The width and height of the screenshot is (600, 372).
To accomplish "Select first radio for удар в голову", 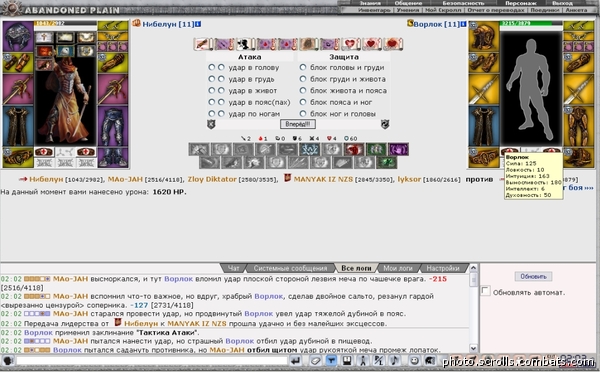I will [x=211, y=67].
